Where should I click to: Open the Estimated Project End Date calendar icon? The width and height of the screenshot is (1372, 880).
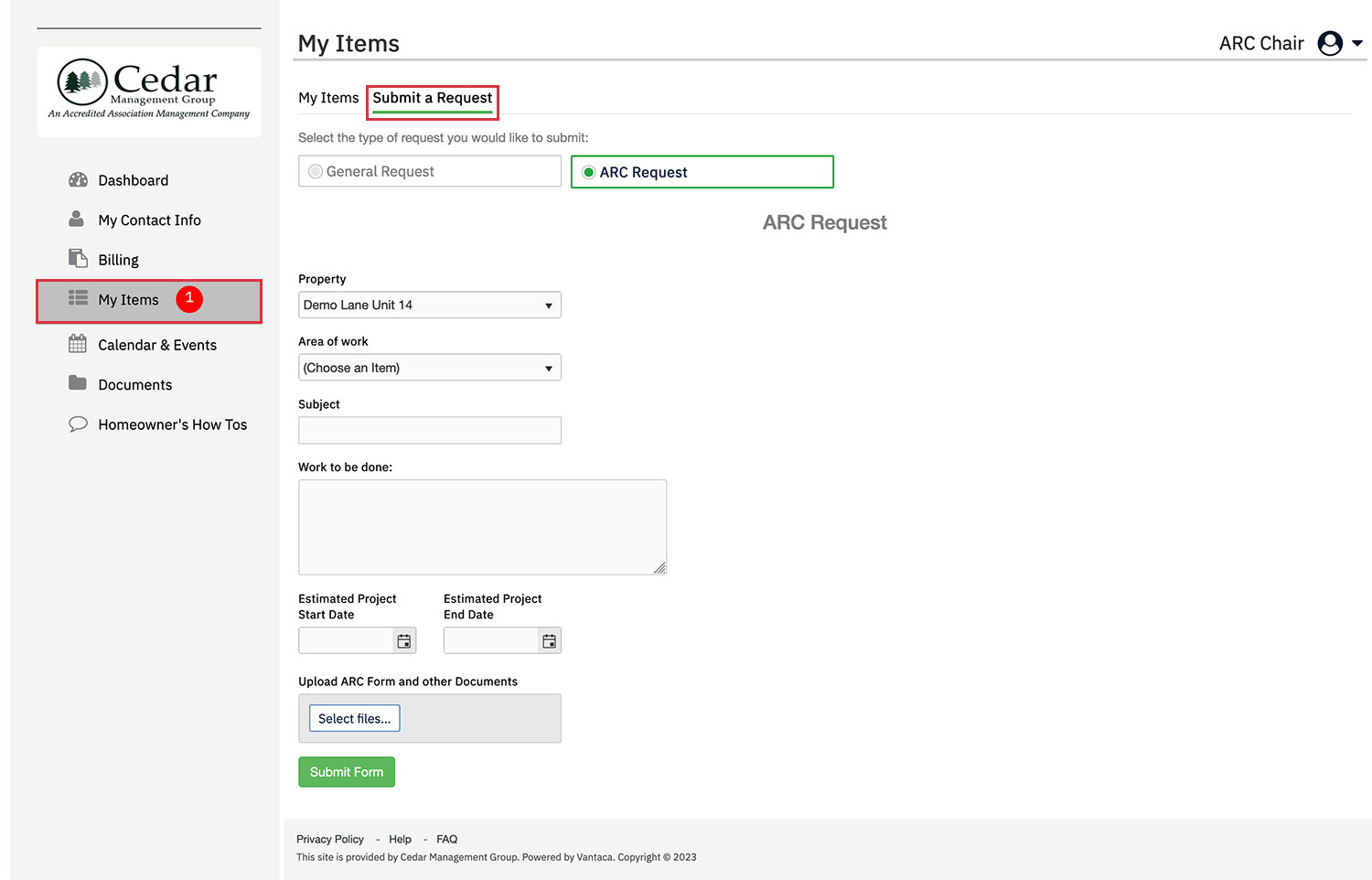(549, 640)
